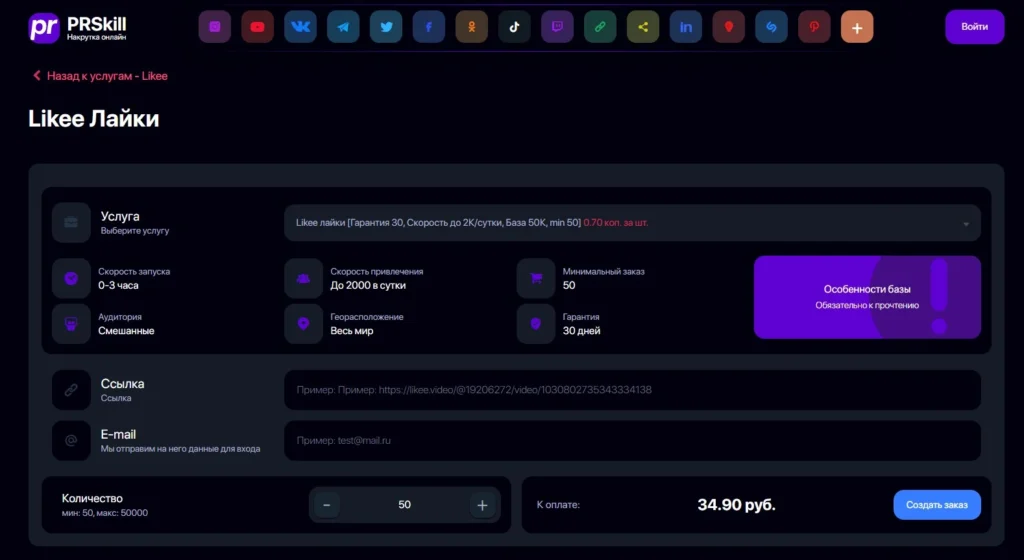Focus the Ссылка link input field
The width and height of the screenshot is (1024, 560).
tap(632, 390)
